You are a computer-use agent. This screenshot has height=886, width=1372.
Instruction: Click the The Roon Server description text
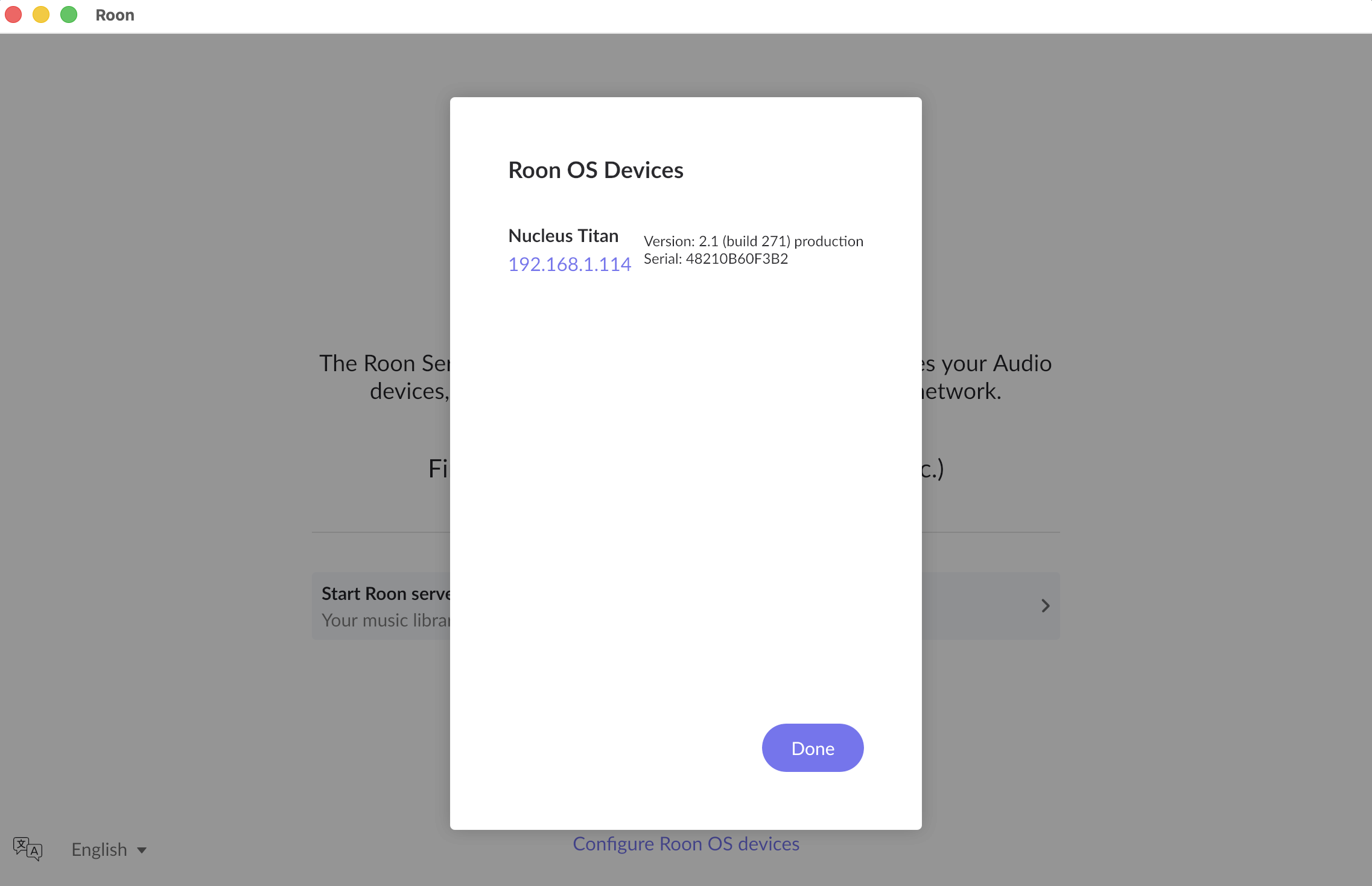tap(385, 363)
